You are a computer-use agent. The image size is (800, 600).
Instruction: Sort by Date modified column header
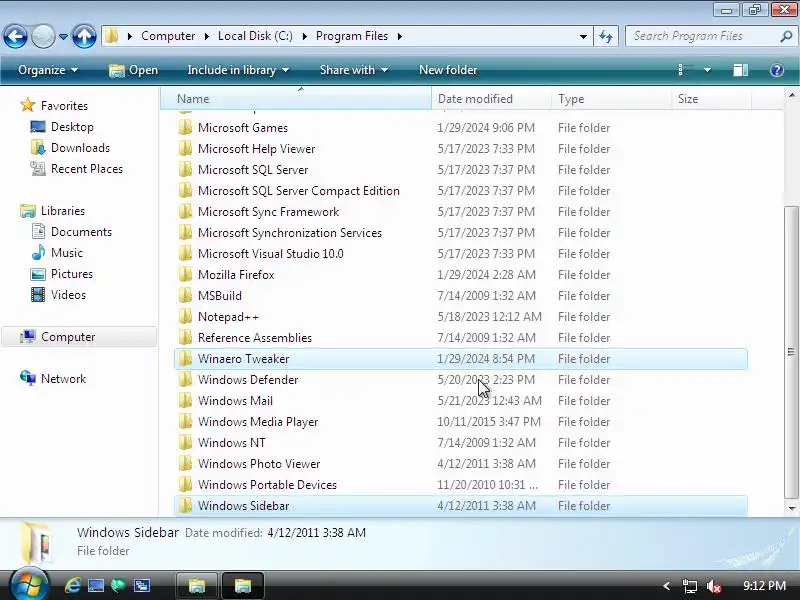click(491, 98)
